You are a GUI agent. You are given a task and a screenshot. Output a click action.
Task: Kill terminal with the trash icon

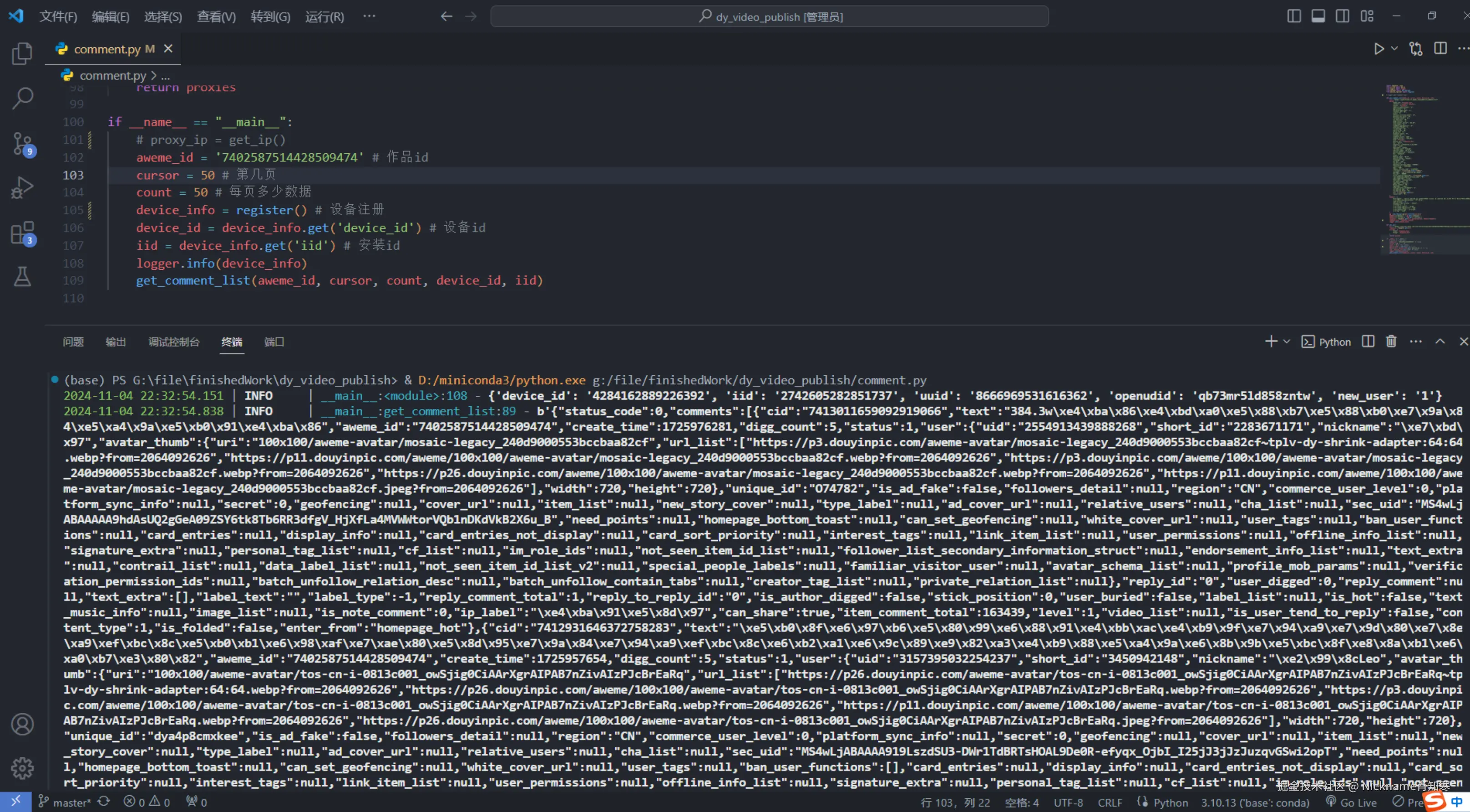tap(1391, 342)
